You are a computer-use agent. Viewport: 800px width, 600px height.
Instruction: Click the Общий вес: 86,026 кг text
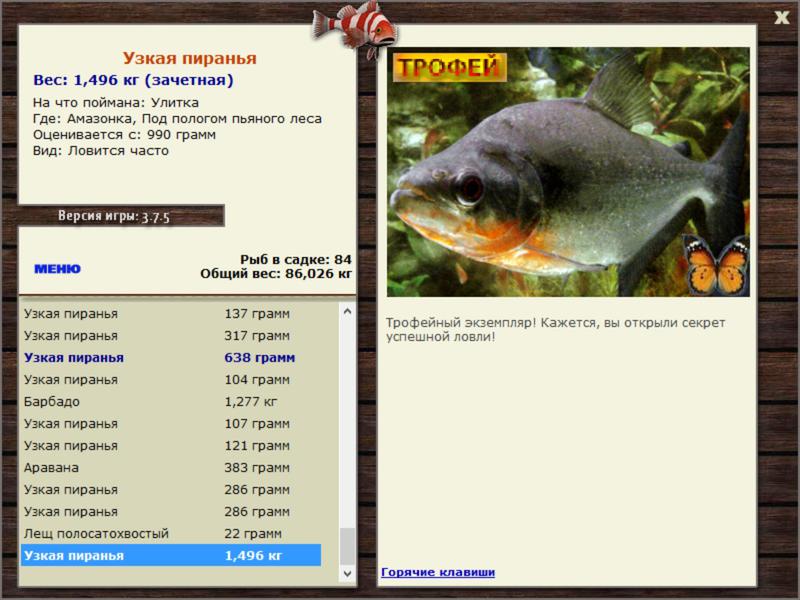pyautogui.click(x=276, y=273)
